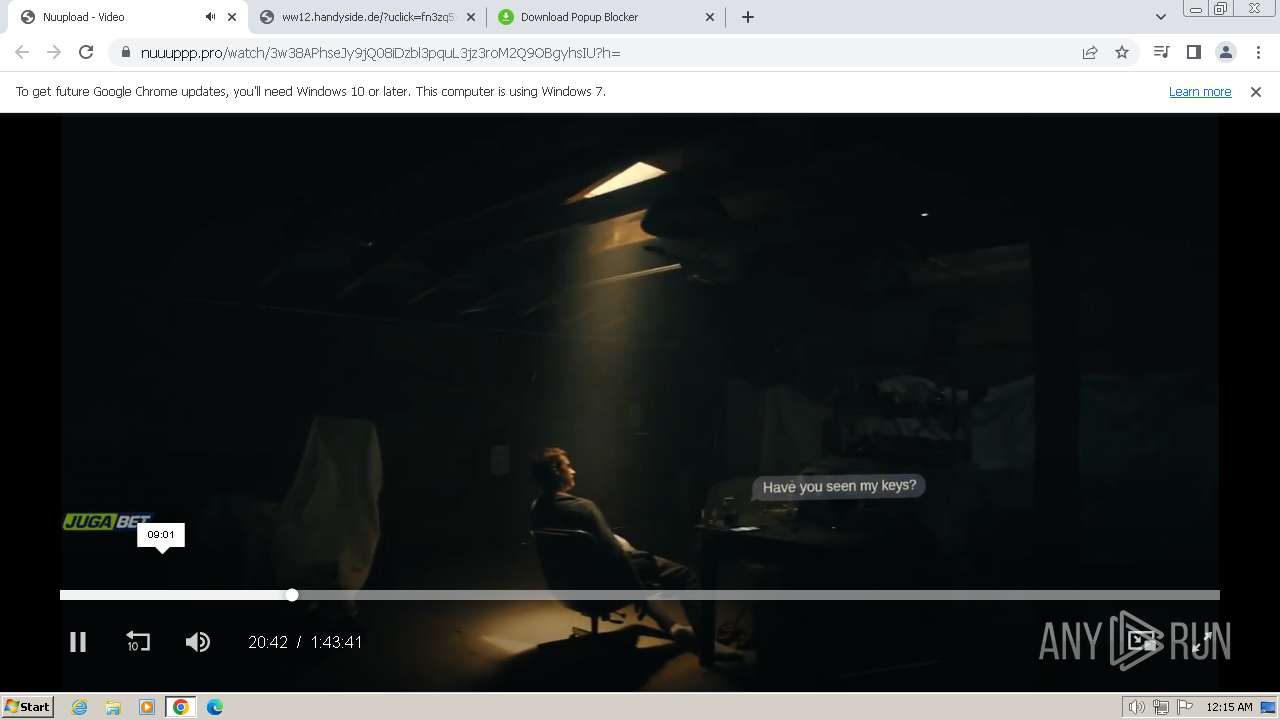Open Learn more link in infobar
This screenshot has height=720, width=1280.
[1200, 91]
